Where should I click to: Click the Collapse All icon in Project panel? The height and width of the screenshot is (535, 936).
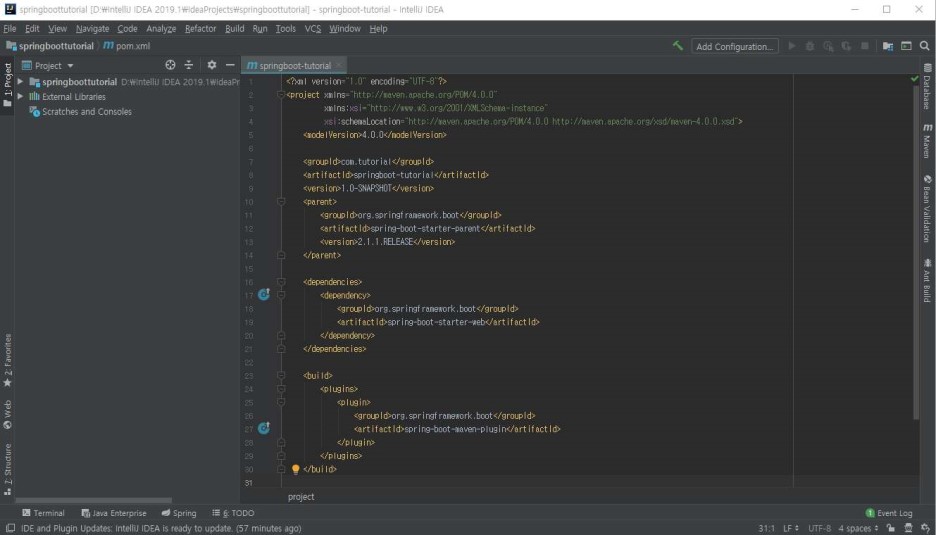coord(189,65)
